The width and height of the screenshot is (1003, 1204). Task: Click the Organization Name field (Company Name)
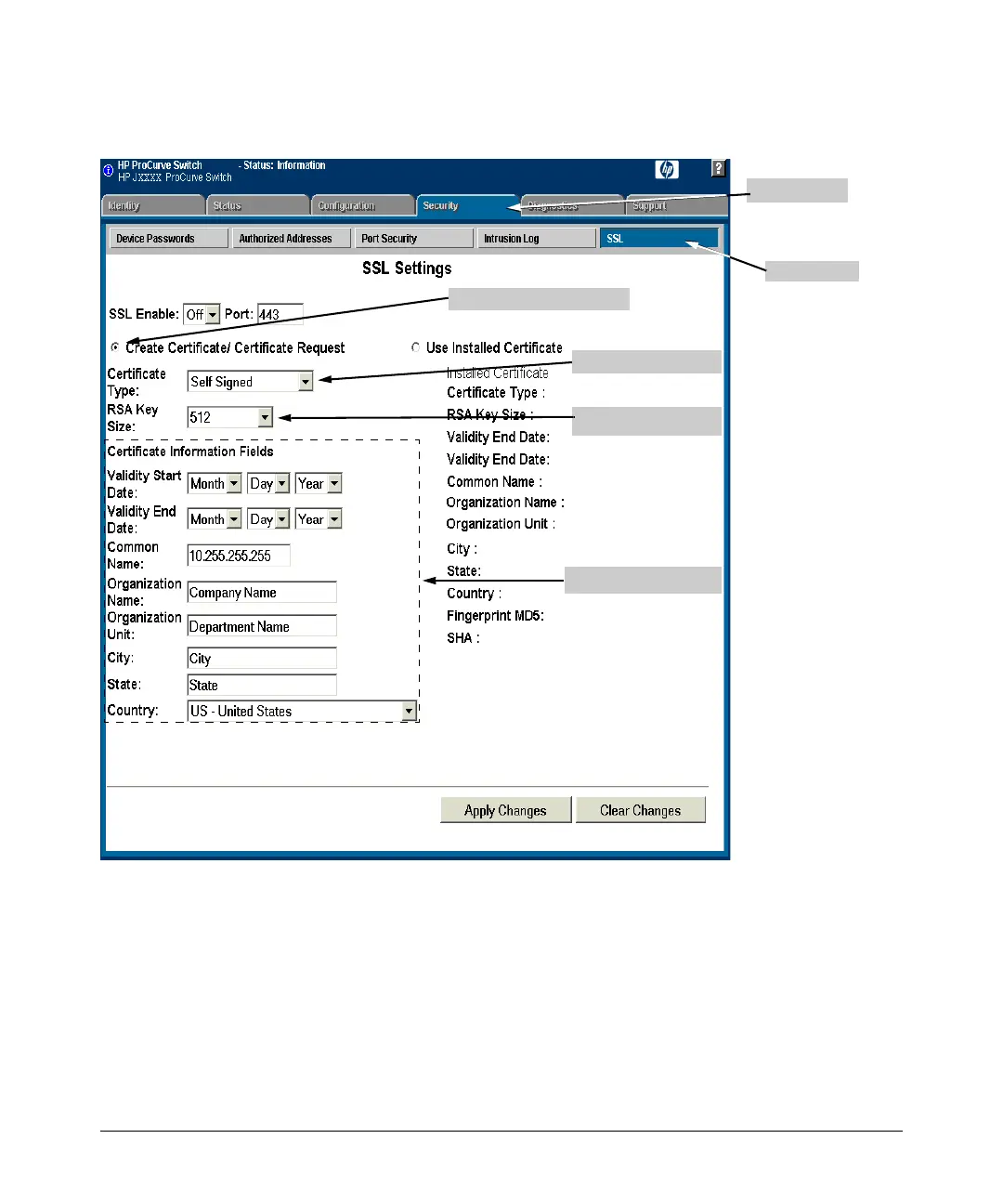(262, 593)
